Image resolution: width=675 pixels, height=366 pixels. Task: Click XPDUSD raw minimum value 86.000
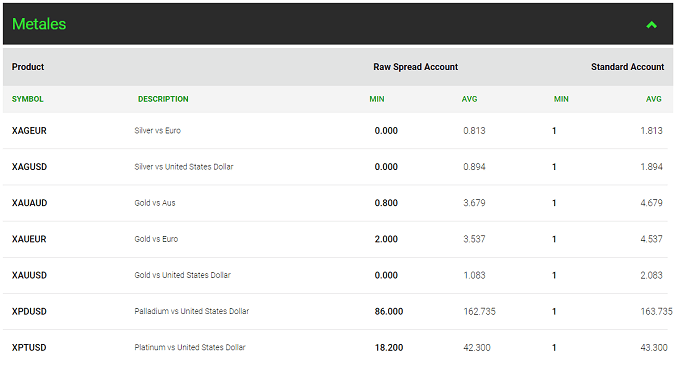389,311
